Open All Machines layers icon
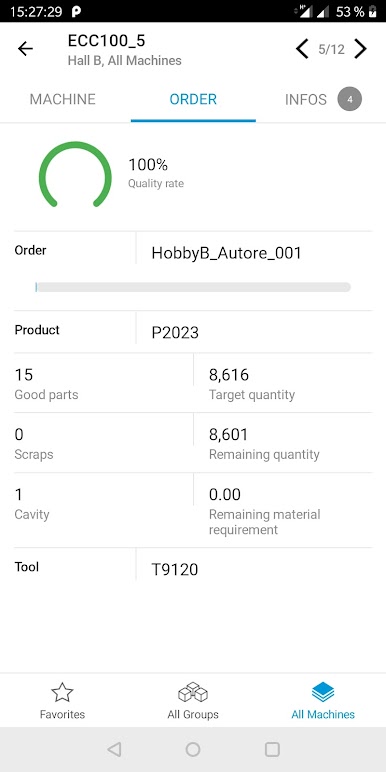The height and width of the screenshot is (772, 386). coord(323,692)
